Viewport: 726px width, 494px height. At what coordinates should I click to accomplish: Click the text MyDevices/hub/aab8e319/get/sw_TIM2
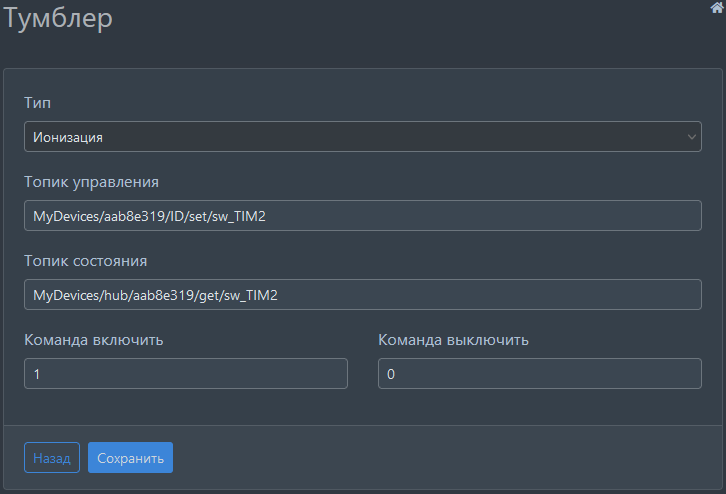click(x=155, y=295)
